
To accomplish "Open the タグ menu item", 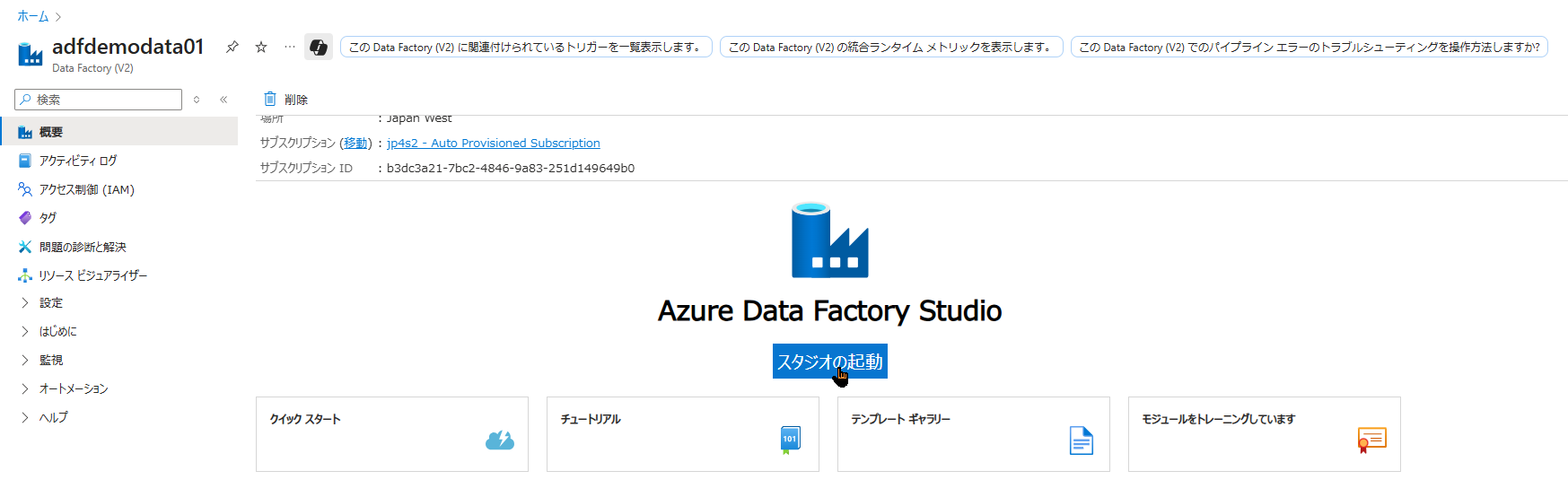I will pyautogui.click(x=48, y=218).
